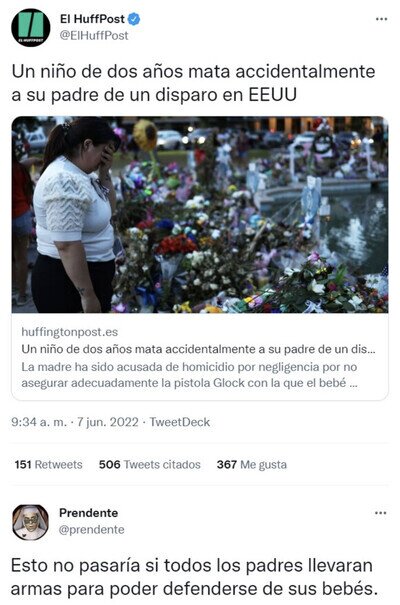The height and width of the screenshot is (605, 400).
Task: View the 367 Me gusta list
Action: coord(251,465)
